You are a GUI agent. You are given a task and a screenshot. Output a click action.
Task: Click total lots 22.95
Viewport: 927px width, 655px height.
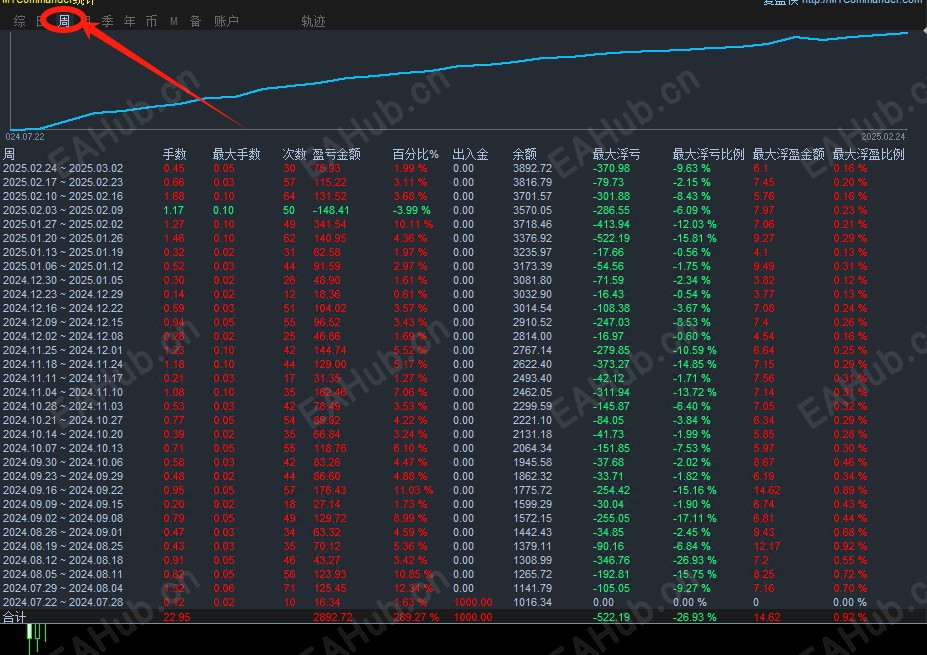176,617
